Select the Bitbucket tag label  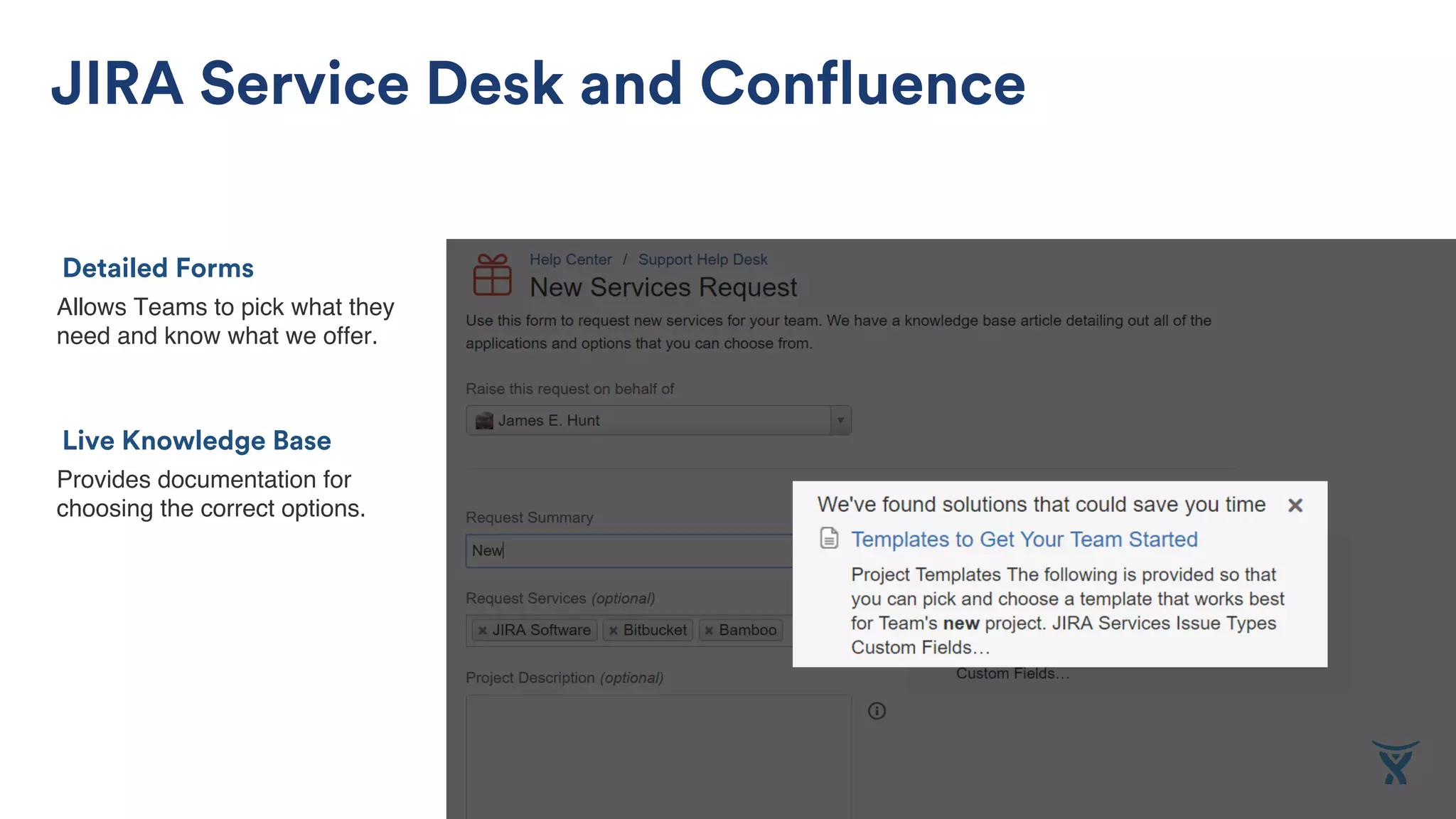click(655, 631)
